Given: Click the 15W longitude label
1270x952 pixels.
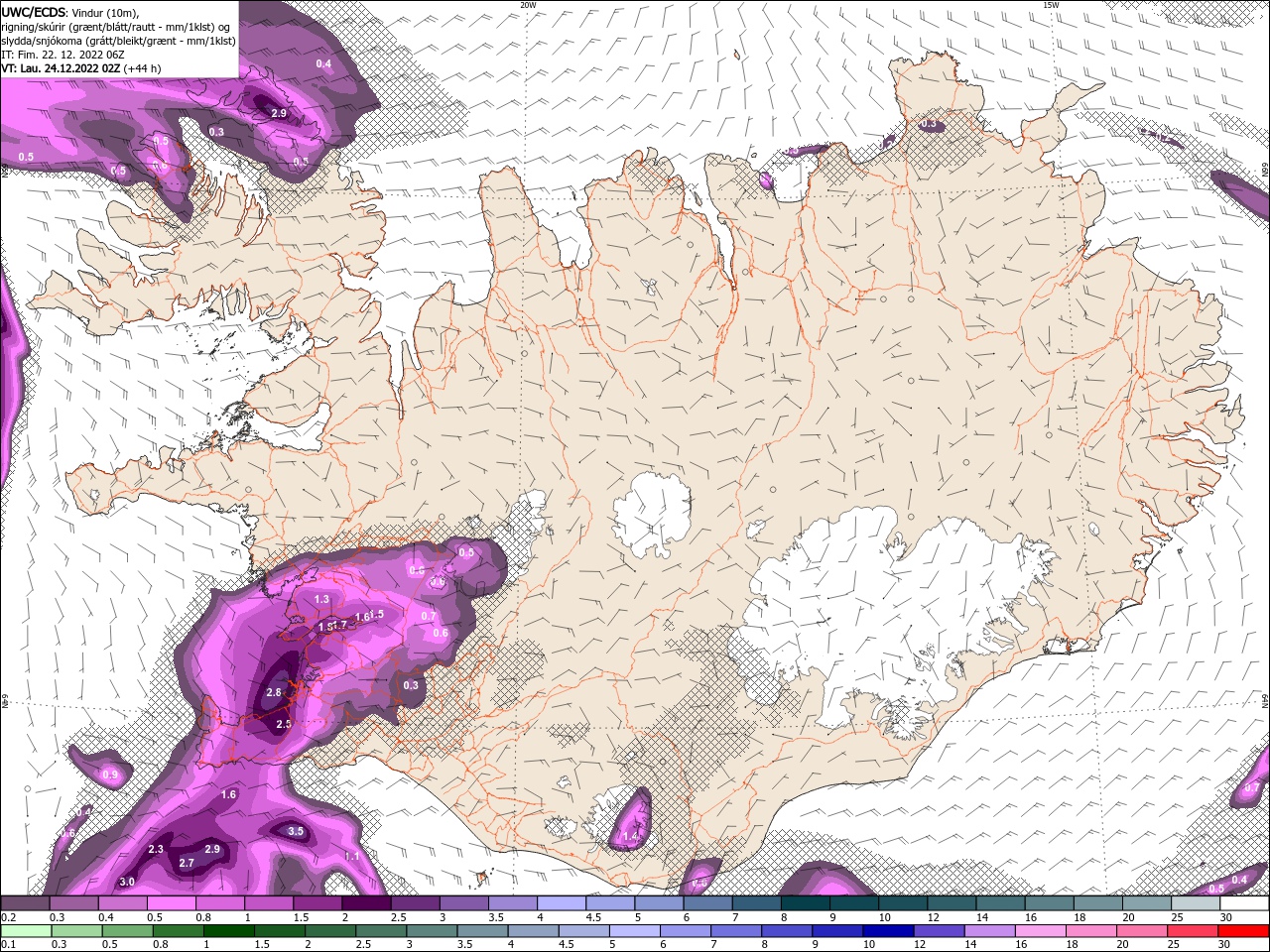Looking at the screenshot, I should click(x=1051, y=5).
